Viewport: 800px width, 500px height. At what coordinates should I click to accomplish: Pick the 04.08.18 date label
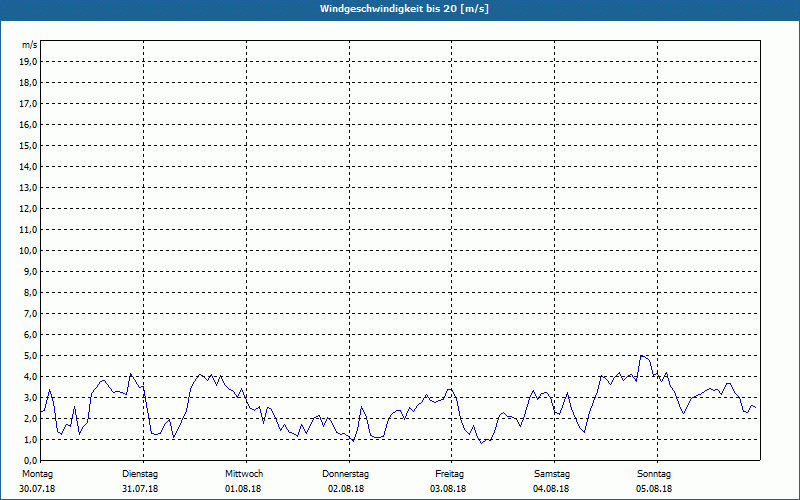click(x=551, y=489)
